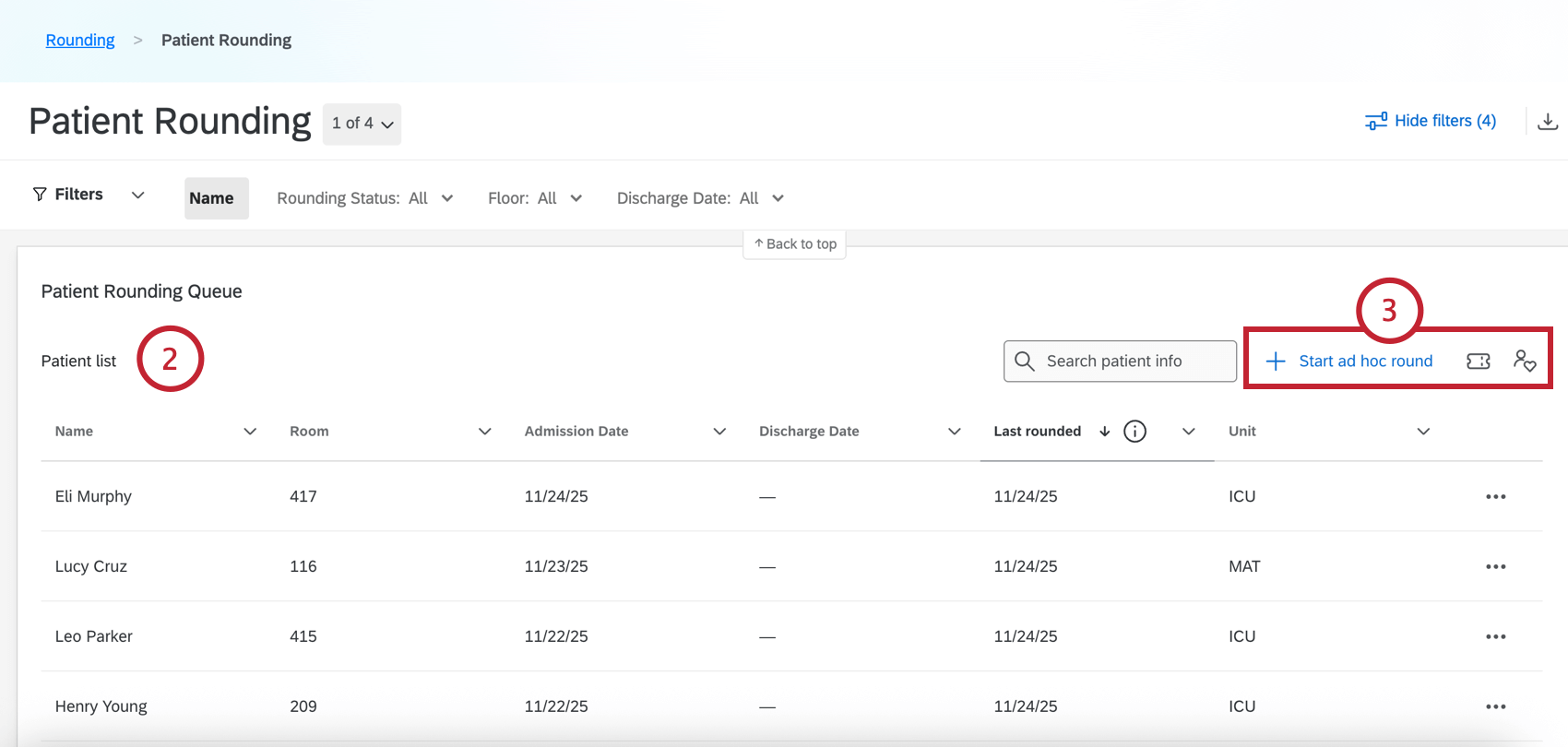Viewport: 1568px width, 747px height.
Task: Click the Last rounded info icon
Action: [1134, 432]
